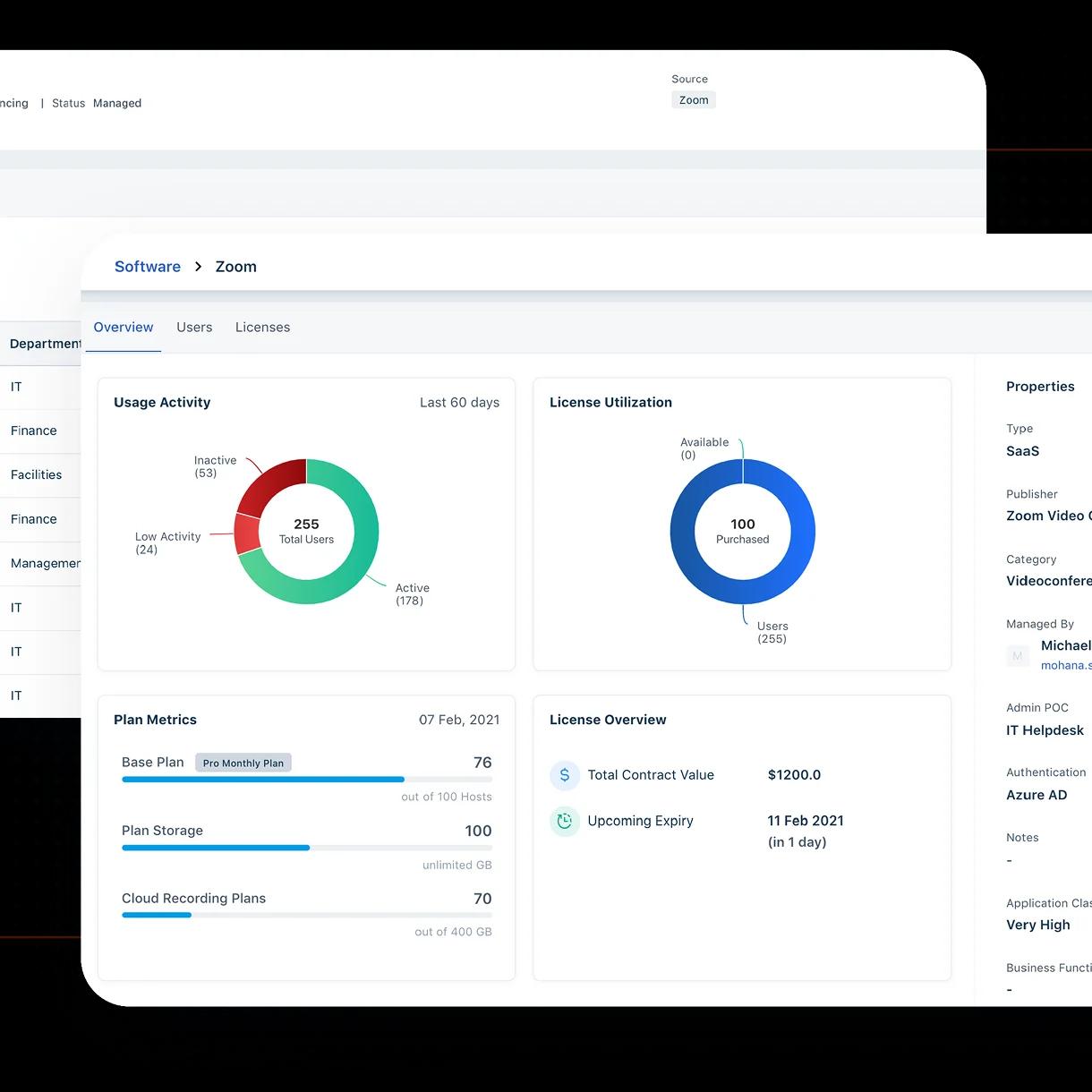Click the 255 Total Users center value
This screenshot has height=1092, width=1092.
(x=306, y=531)
